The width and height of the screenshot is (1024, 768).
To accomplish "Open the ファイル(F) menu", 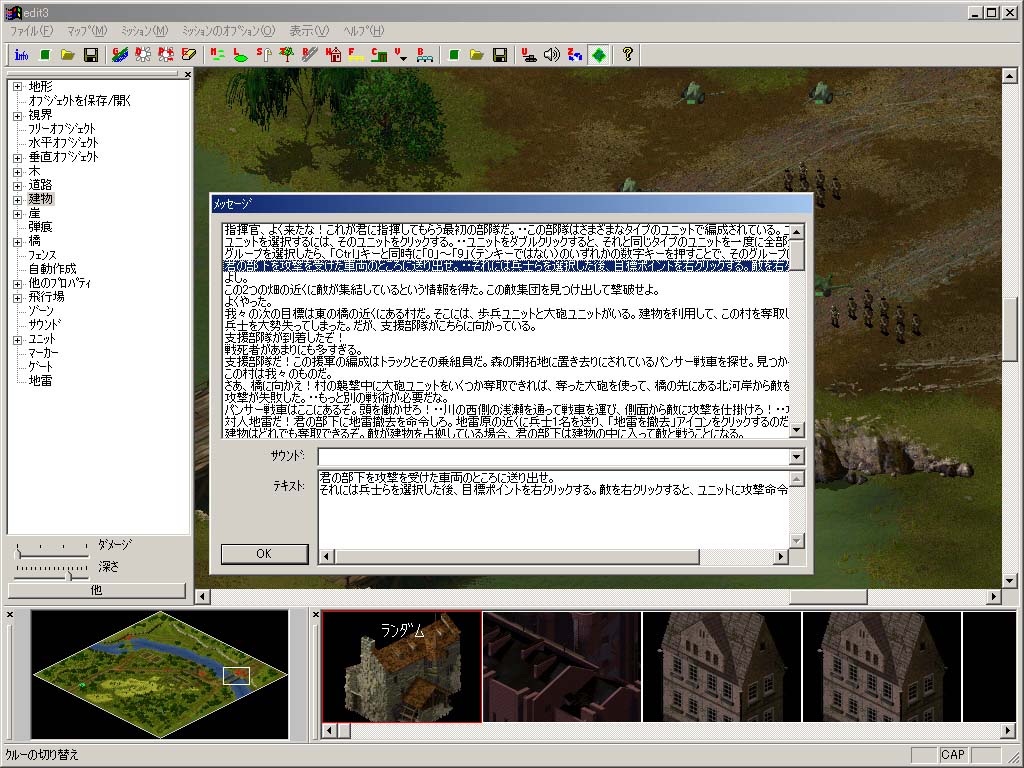I will coord(31,31).
